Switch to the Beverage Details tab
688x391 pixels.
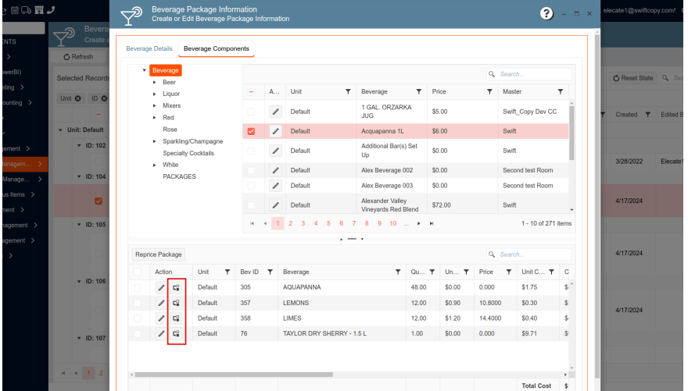tap(149, 49)
